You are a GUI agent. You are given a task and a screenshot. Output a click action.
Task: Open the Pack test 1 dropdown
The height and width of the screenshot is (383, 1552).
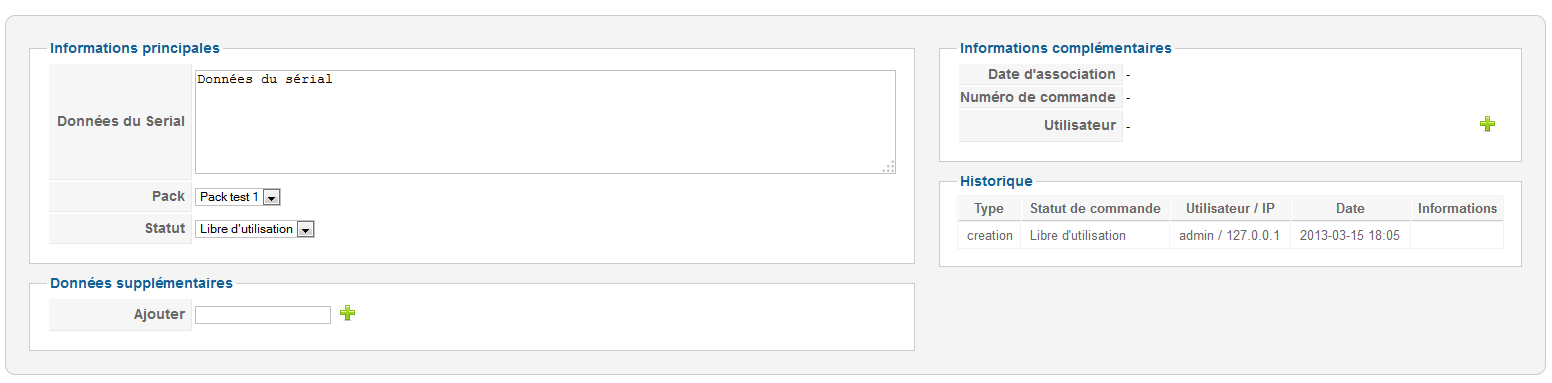(x=238, y=197)
